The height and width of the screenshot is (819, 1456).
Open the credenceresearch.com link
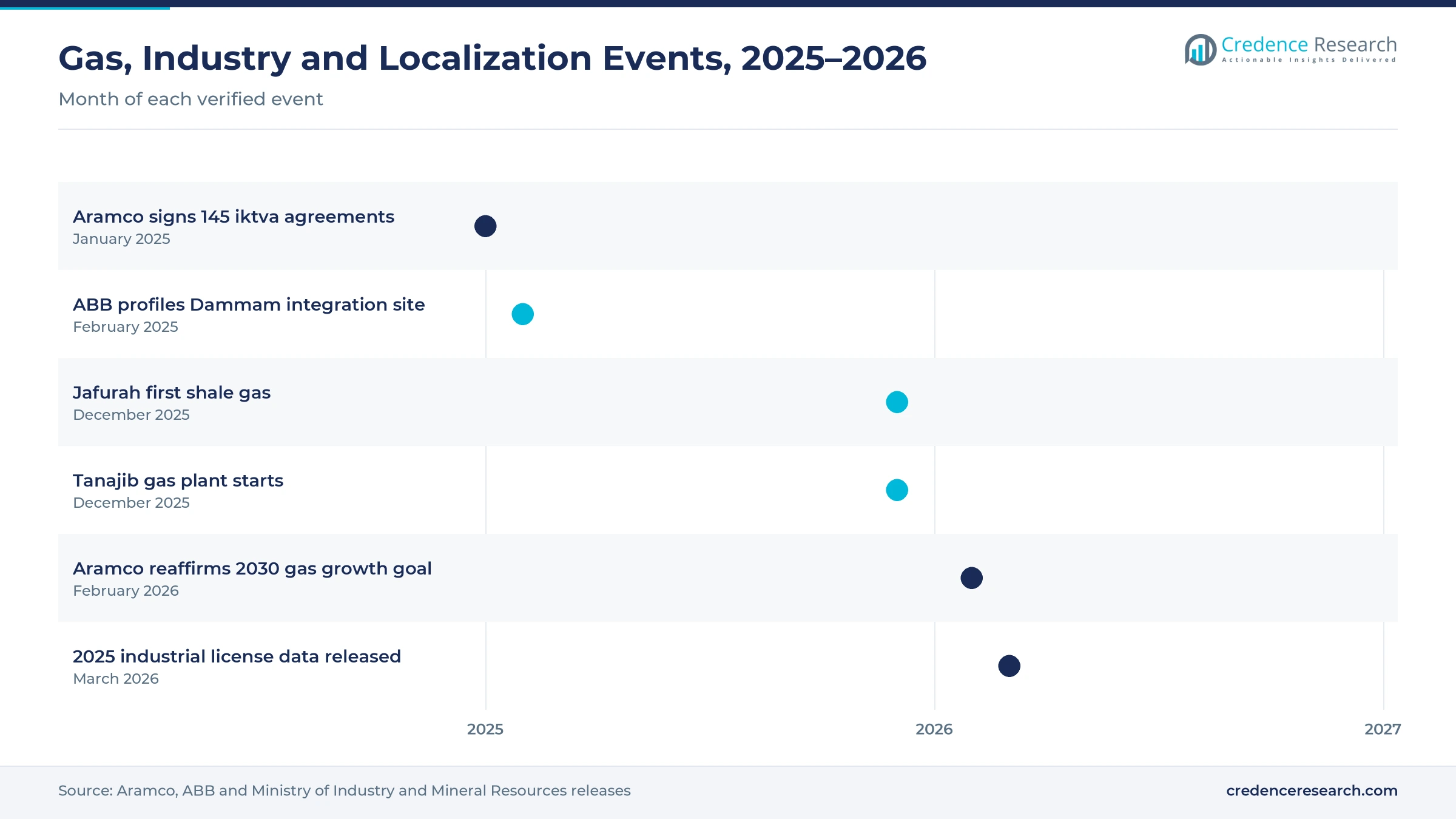click(x=1312, y=790)
